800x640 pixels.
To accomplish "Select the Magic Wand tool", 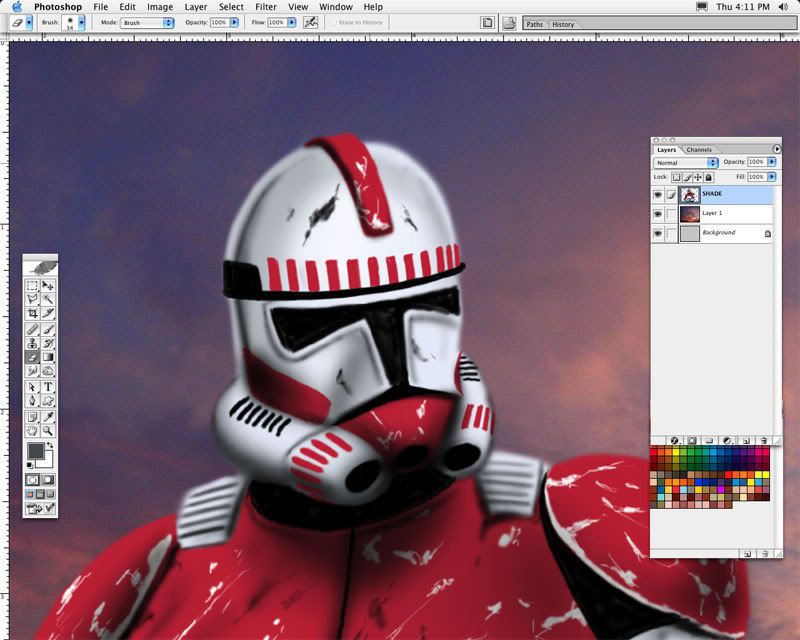I will pyautogui.click(x=48, y=299).
